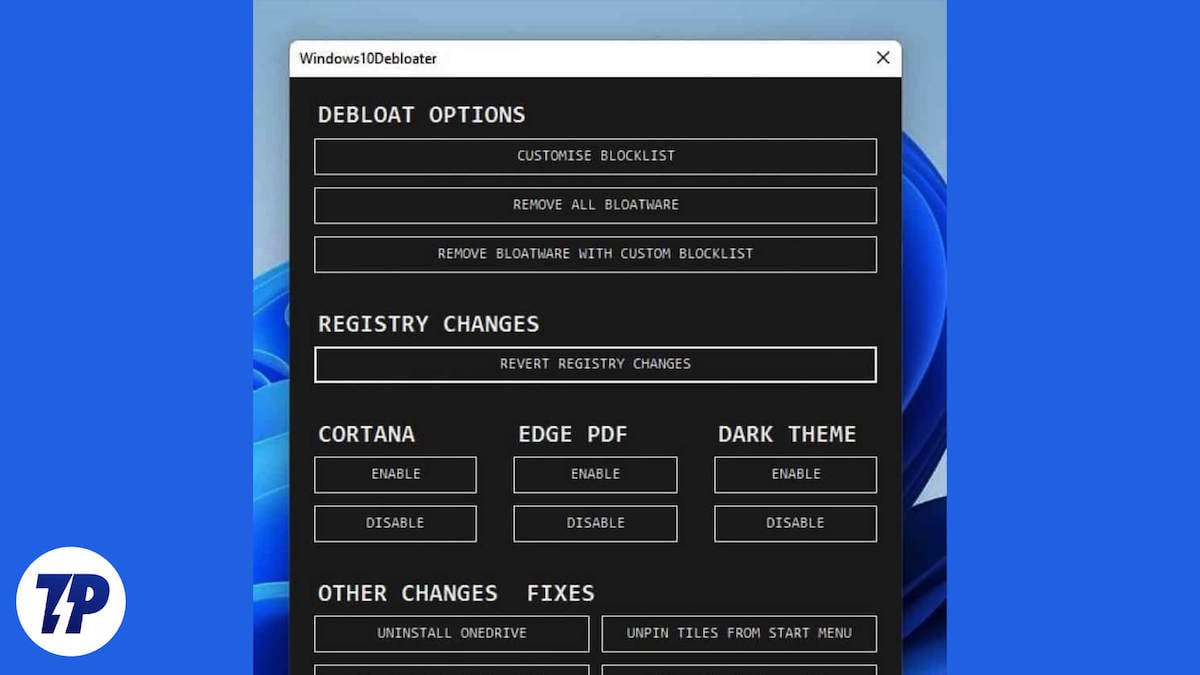The width and height of the screenshot is (1200, 675).
Task: Click the Other Changes Fixes heading
Action: (x=456, y=593)
